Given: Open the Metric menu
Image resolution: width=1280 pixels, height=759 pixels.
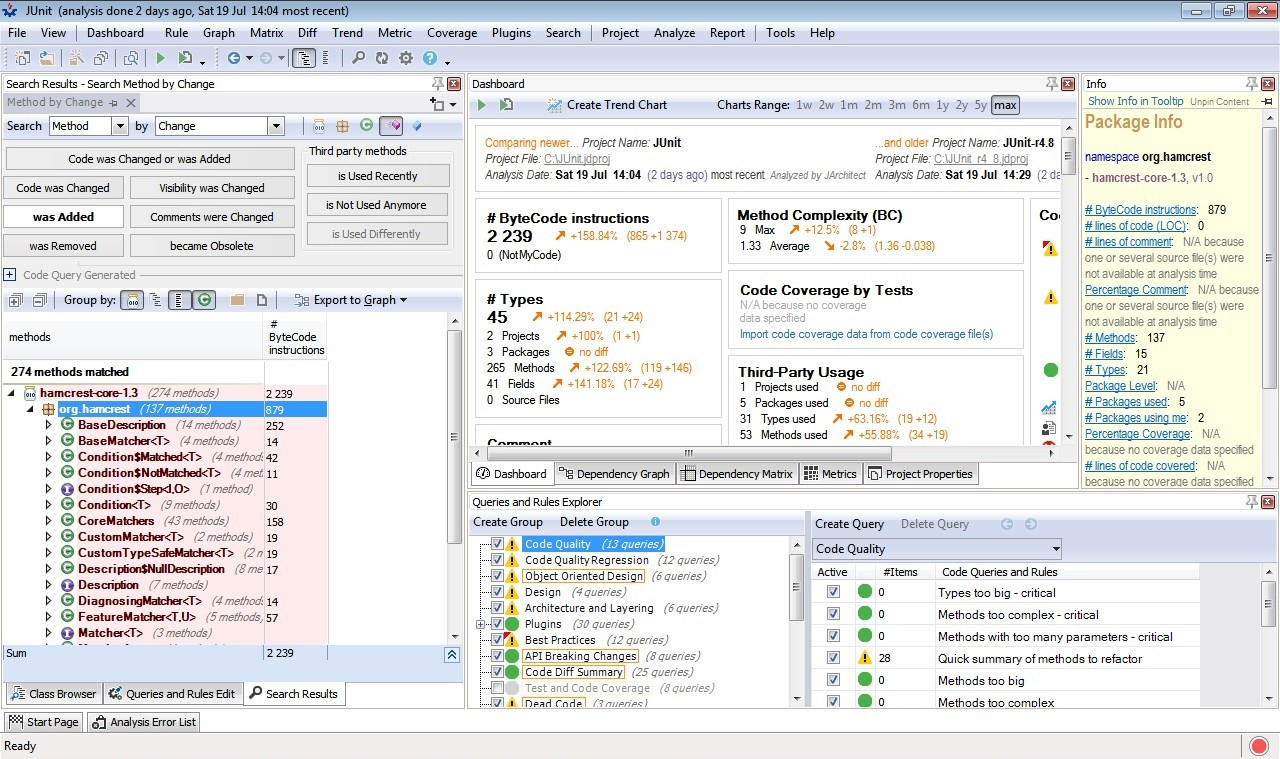Looking at the screenshot, I should pyautogui.click(x=395, y=32).
